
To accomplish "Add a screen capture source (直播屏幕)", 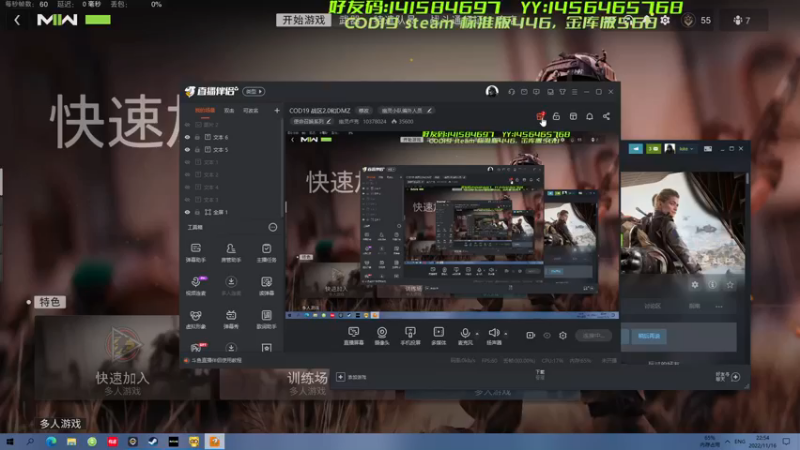I will click(x=353, y=336).
